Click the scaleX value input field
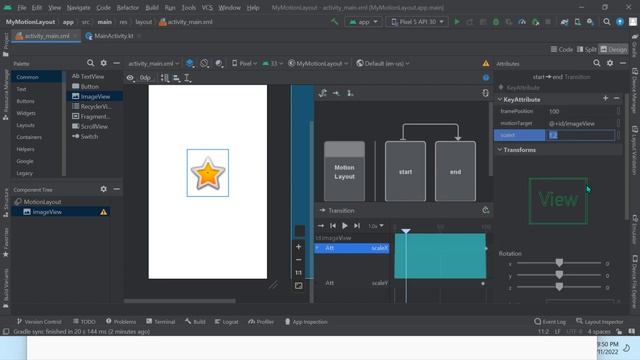The width and height of the screenshot is (640, 360). (580, 135)
